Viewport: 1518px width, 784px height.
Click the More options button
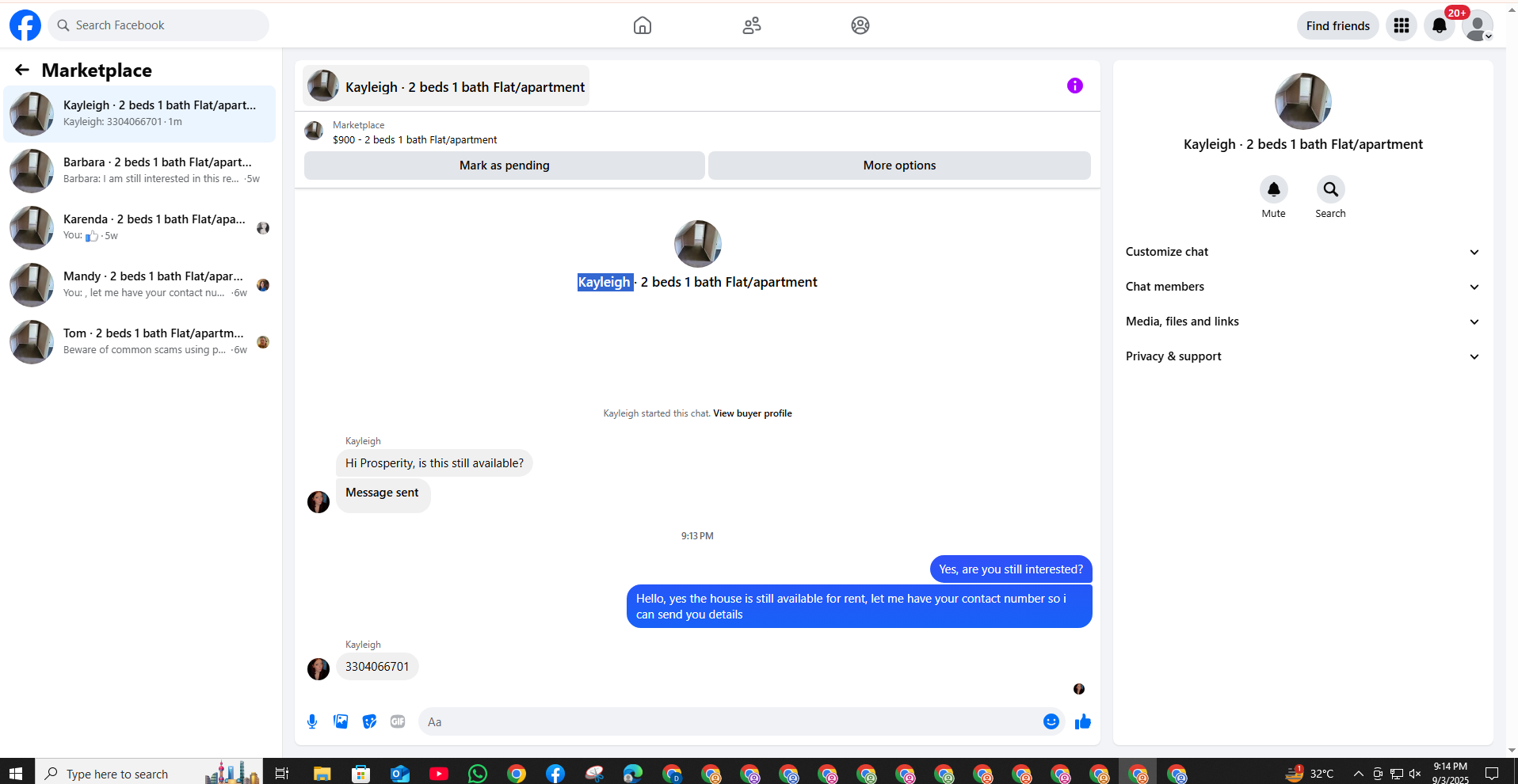(899, 166)
